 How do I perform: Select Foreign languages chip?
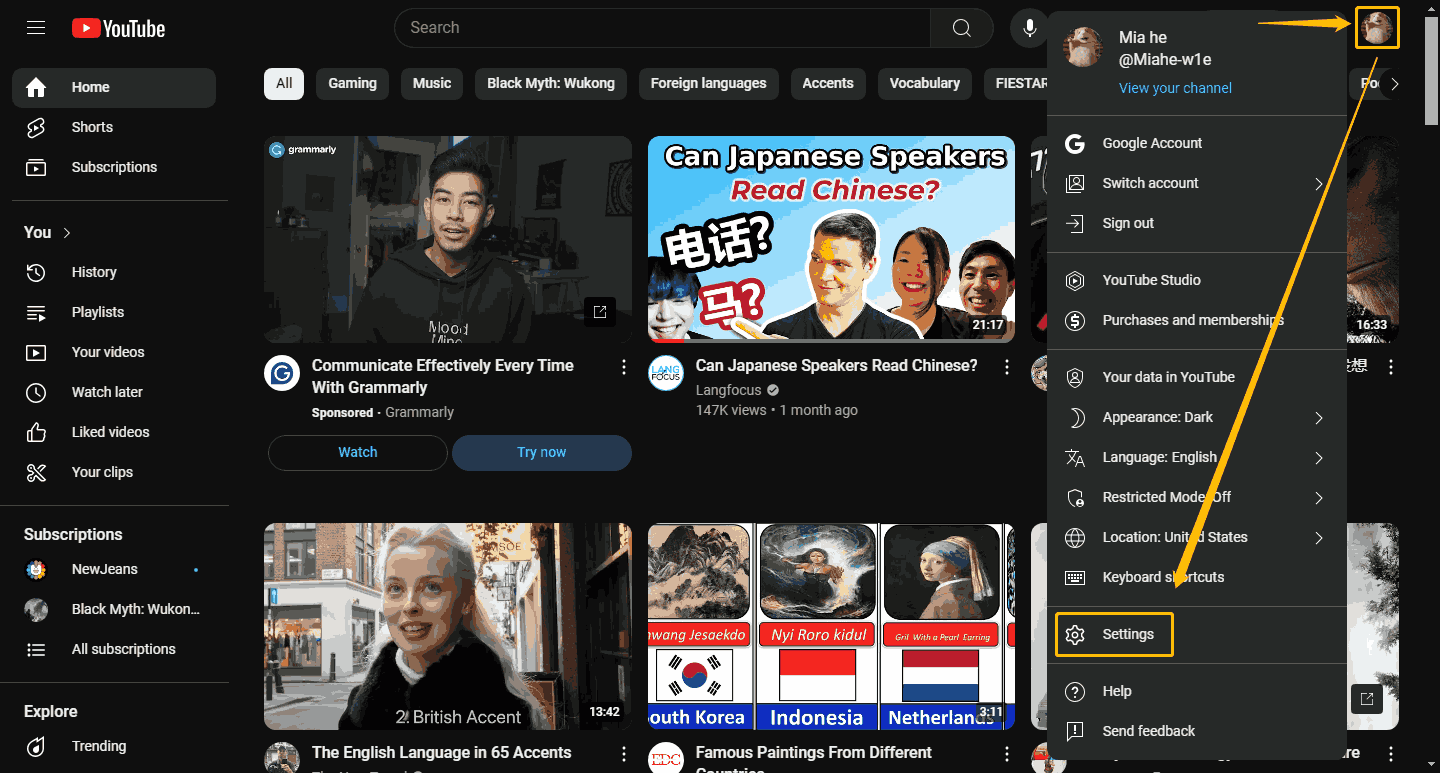709,84
